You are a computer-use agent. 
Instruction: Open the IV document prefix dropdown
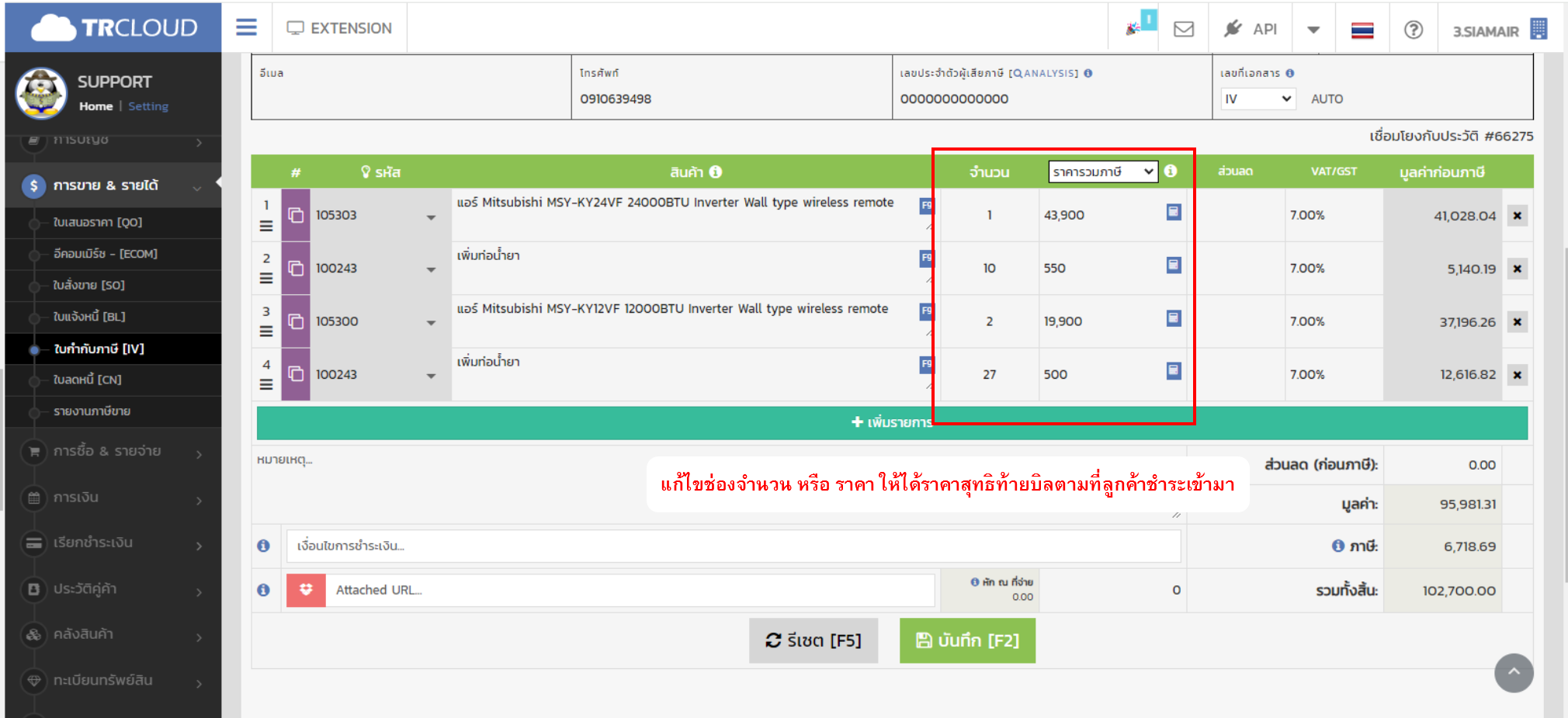(1258, 99)
